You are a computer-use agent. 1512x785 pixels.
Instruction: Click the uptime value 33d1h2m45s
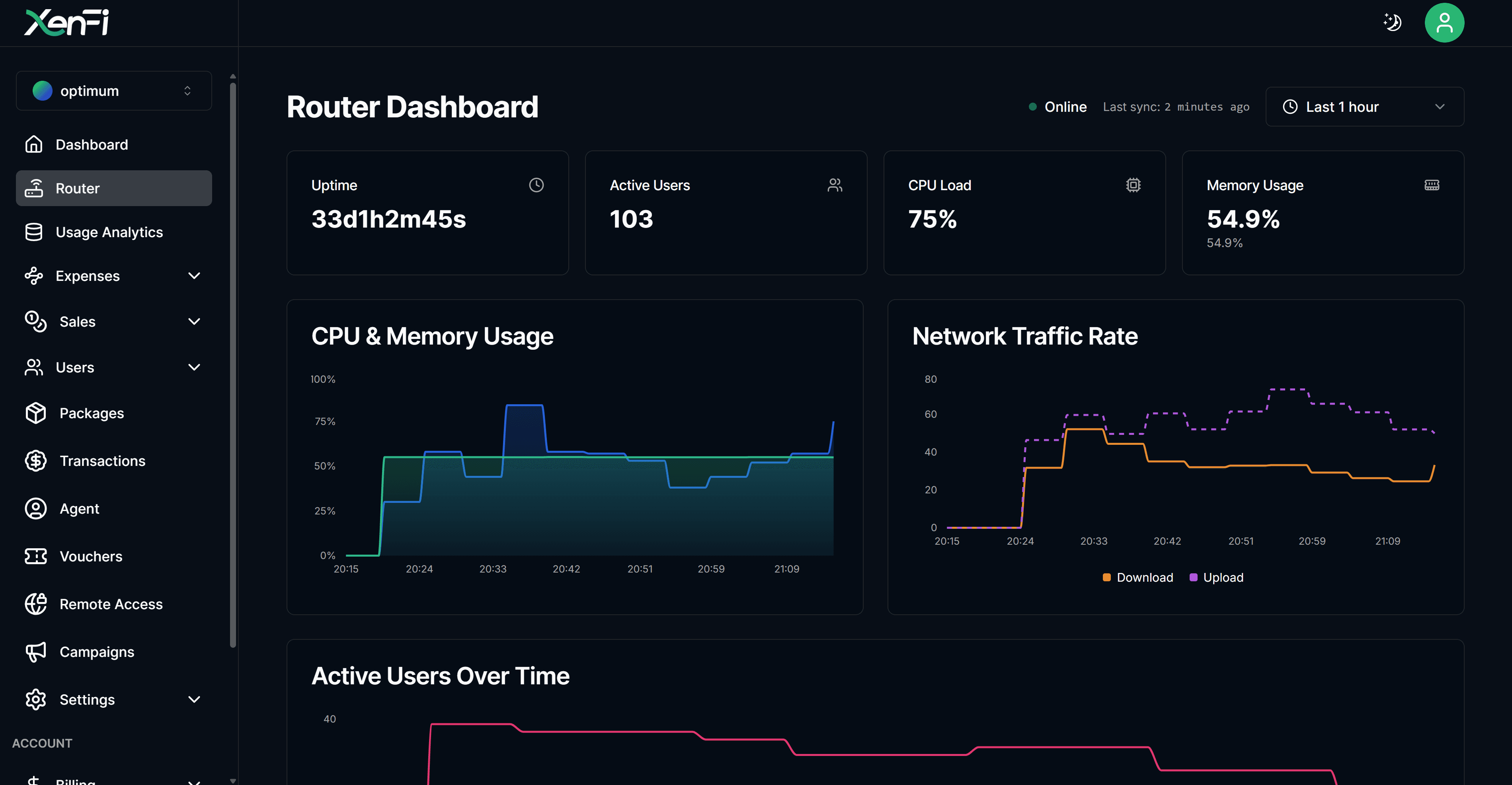(x=388, y=219)
